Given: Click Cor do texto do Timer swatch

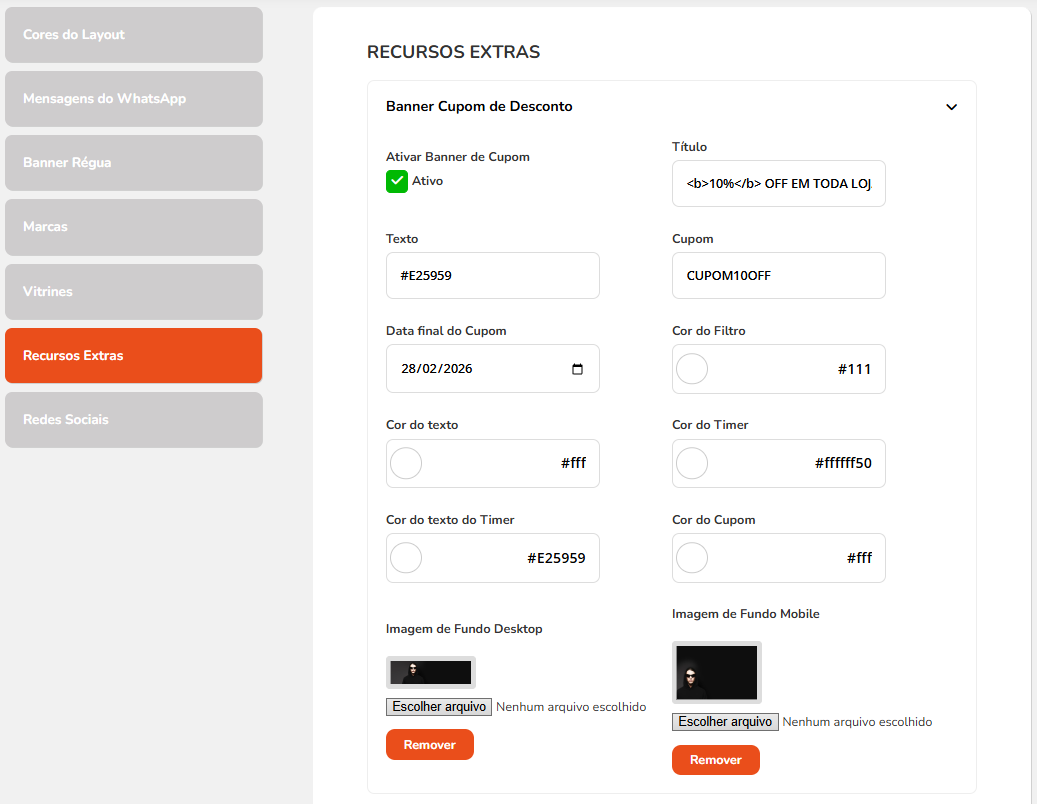Looking at the screenshot, I should [406, 558].
